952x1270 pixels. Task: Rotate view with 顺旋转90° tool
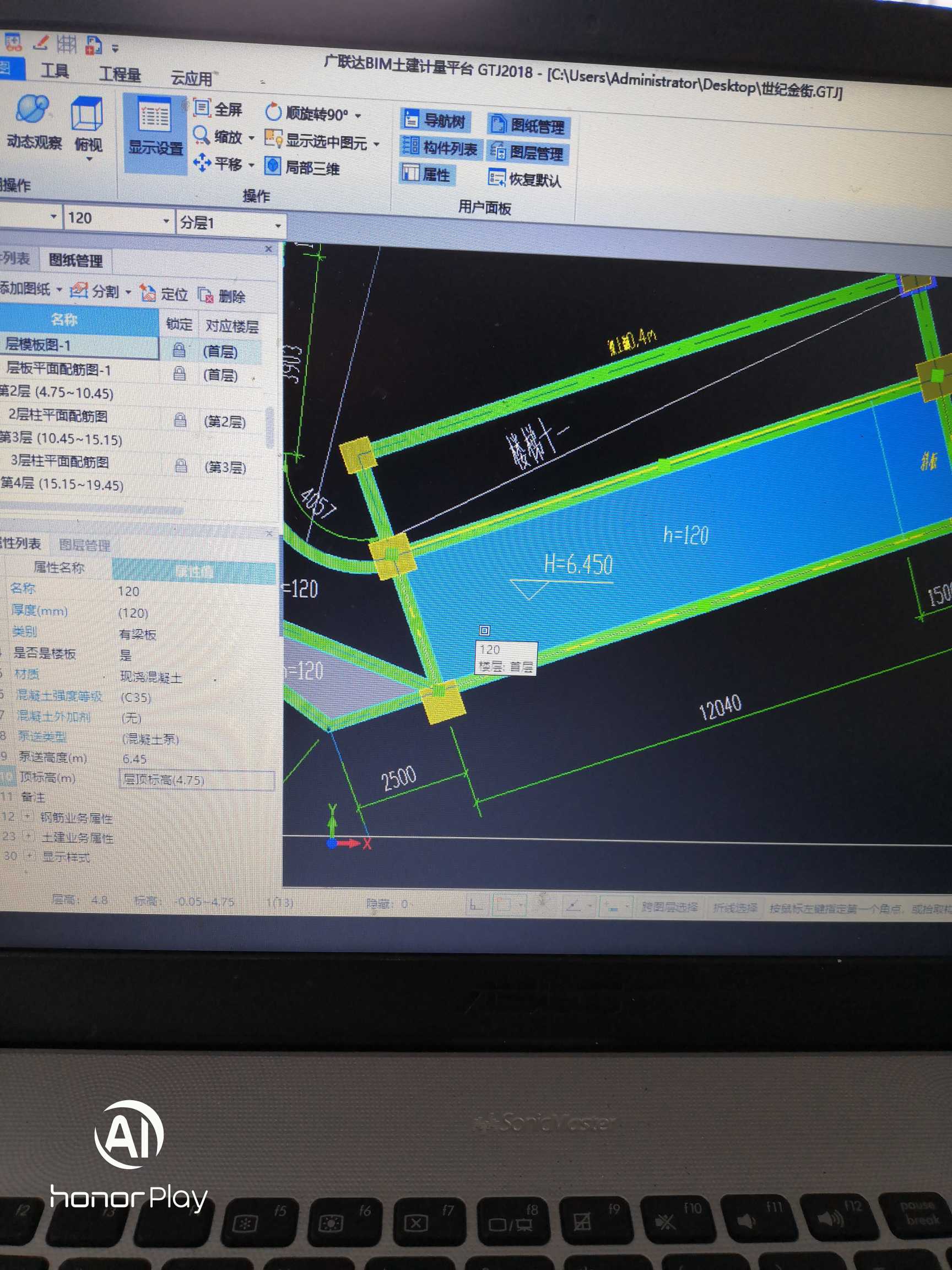306,113
